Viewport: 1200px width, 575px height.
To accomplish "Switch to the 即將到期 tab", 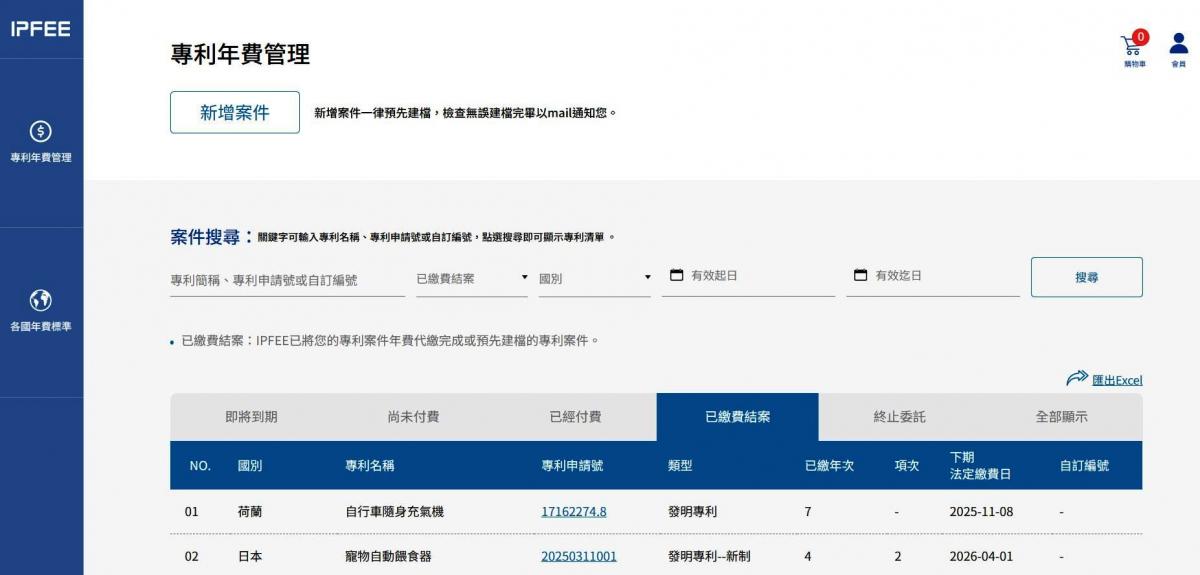I will [251, 417].
